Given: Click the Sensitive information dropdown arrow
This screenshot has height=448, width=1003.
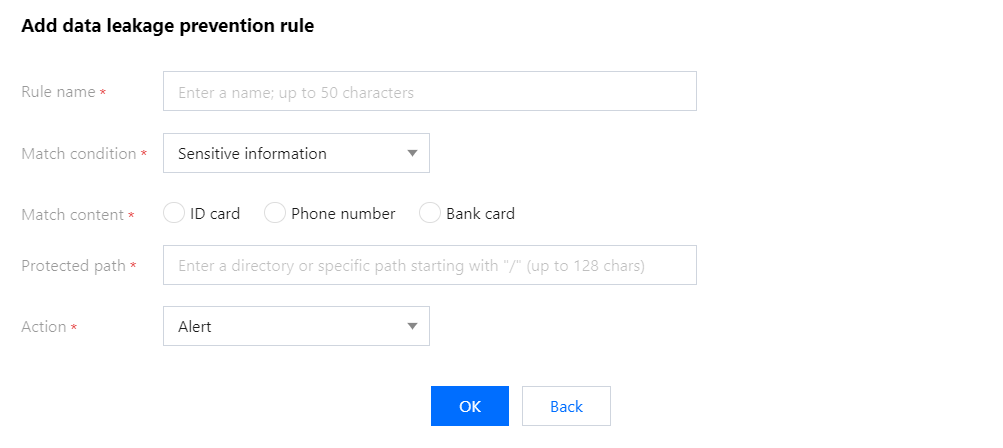Looking at the screenshot, I should click(412, 154).
